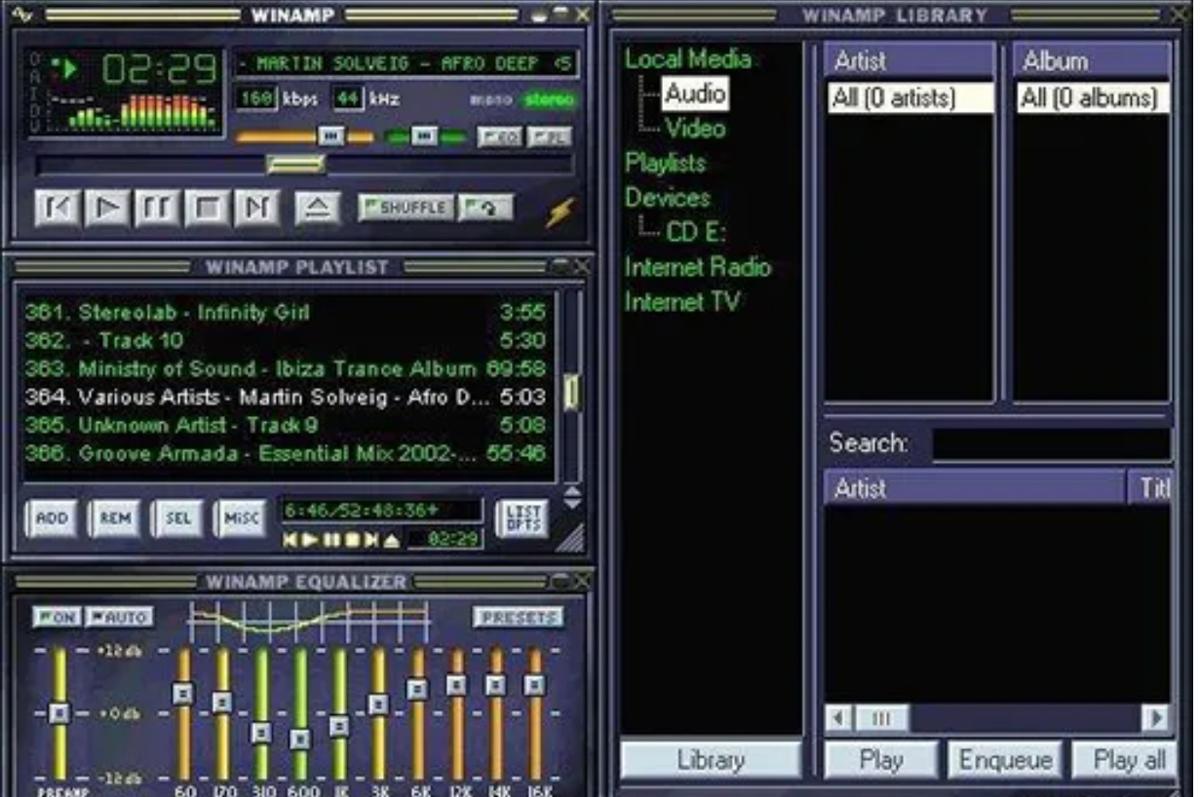The image size is (1200, 797).
Task: Enable equalizer AUTO mode
Action: point(119,617)
